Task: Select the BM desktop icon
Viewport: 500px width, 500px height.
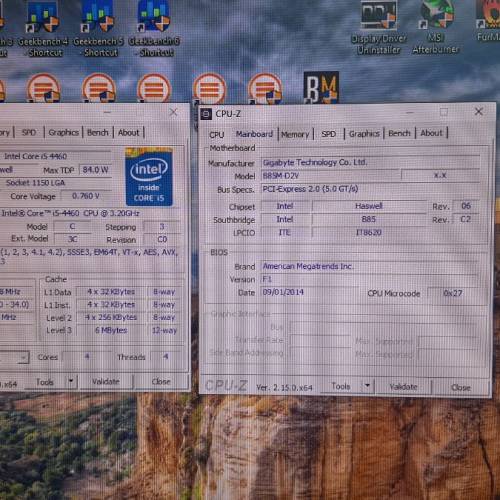Action: [321, 87]
